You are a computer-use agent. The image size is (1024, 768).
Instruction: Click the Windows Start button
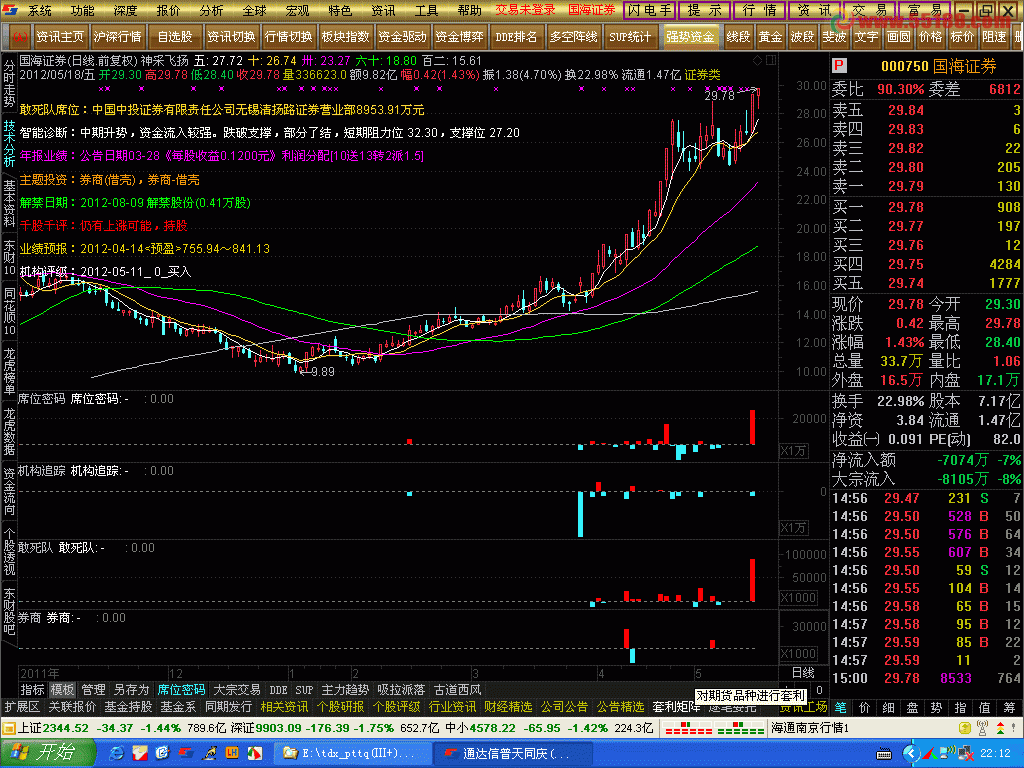[x=47, y=753]
